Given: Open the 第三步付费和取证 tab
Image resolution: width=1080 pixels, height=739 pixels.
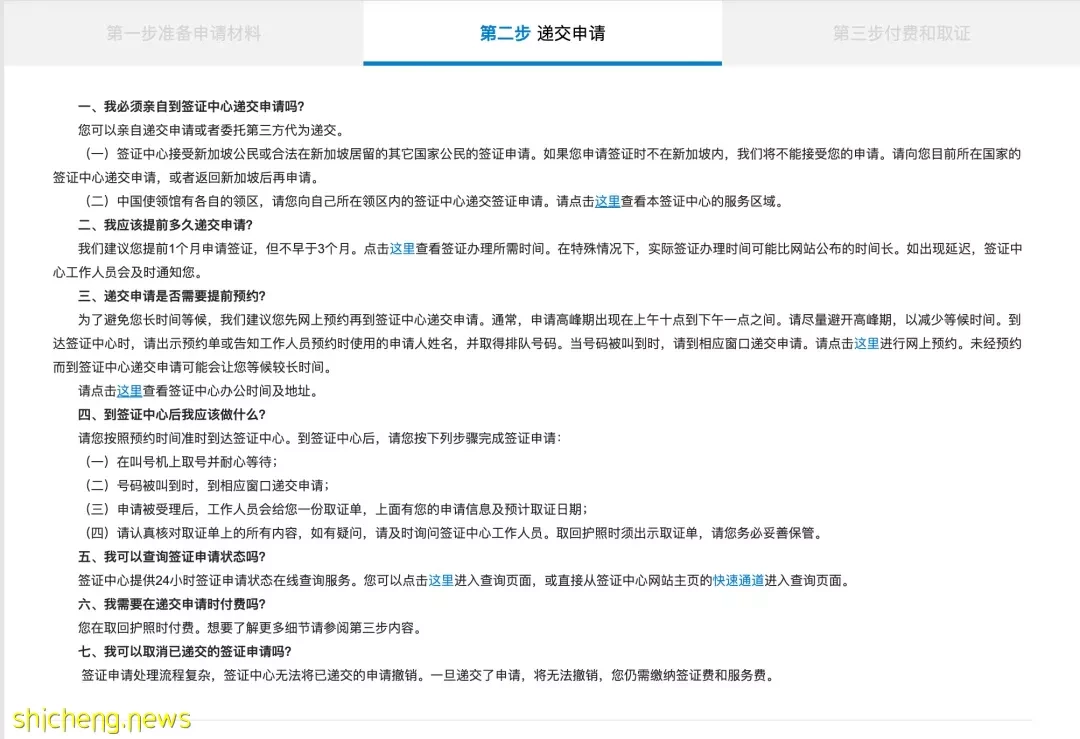Looking at the screenshot, I should tap(901, 33).
